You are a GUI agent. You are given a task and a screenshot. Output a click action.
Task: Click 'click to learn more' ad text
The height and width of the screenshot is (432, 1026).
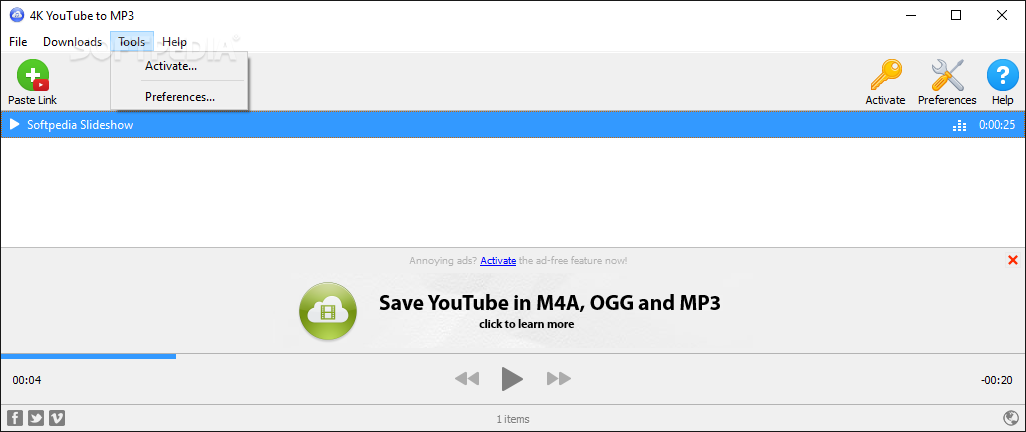tap(526, 324)
